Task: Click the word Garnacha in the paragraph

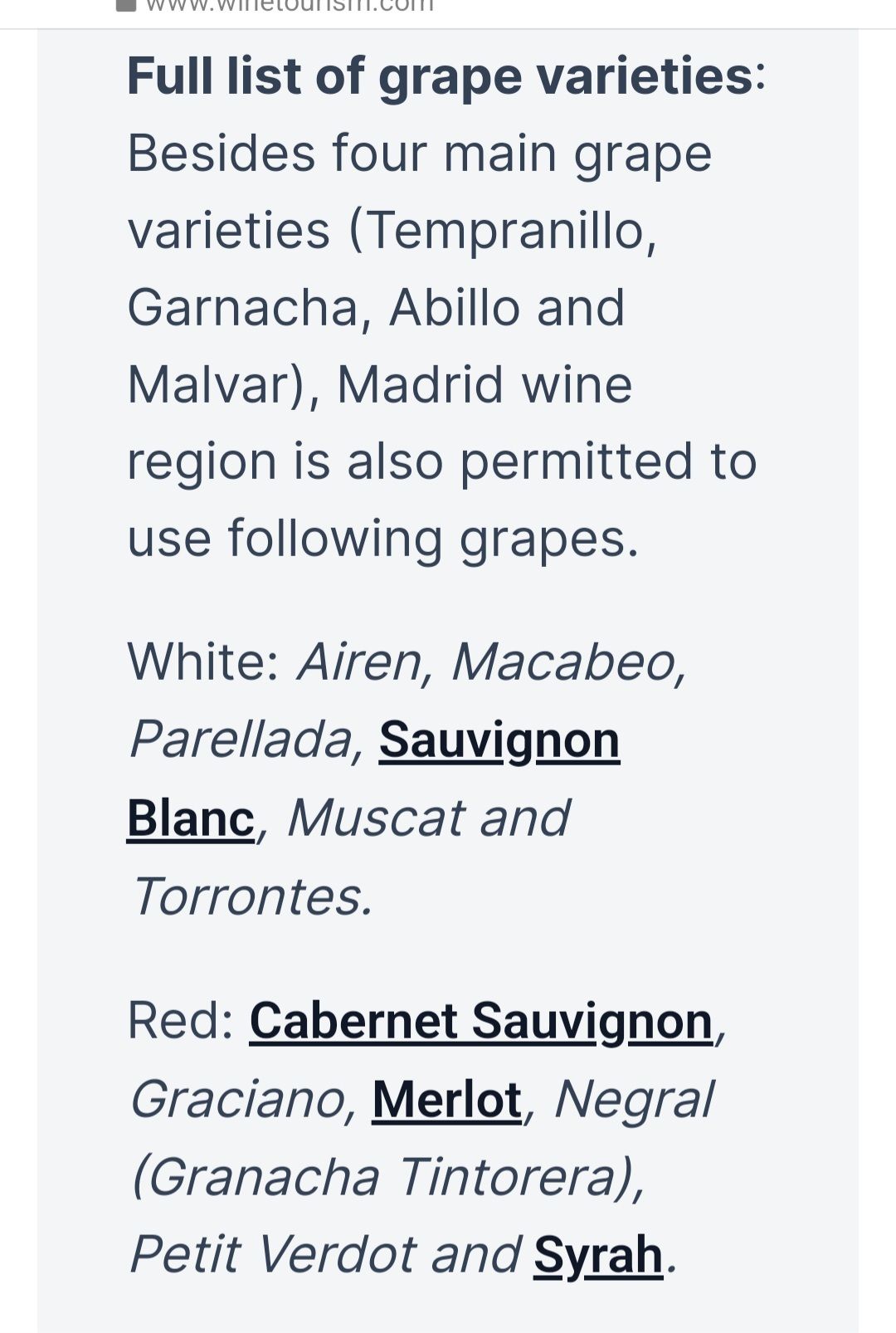Action: click(x=242, y=307)
